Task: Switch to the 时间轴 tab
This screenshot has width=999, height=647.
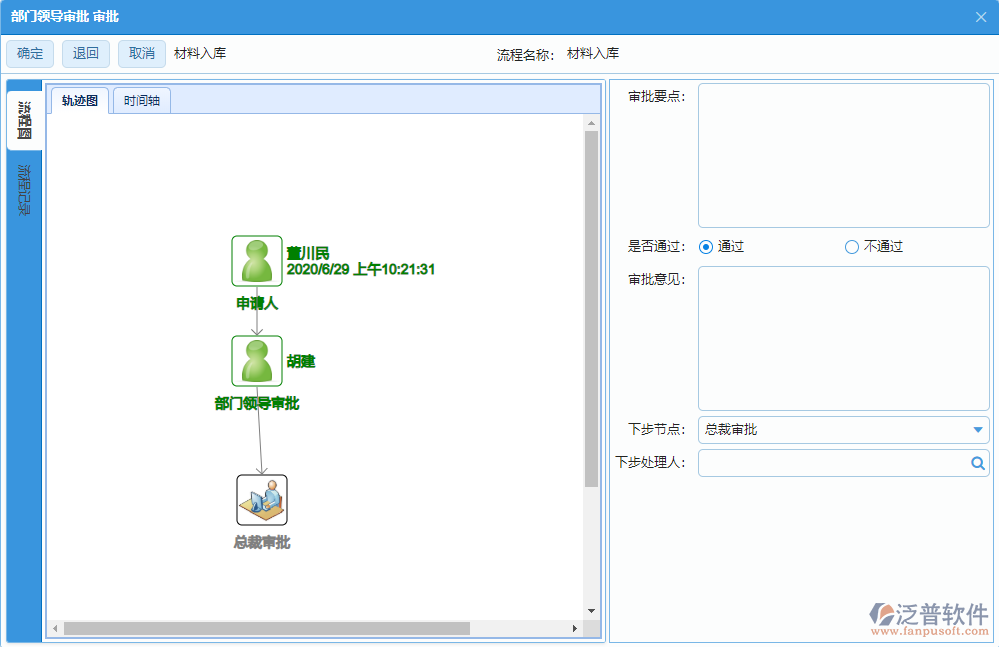Action: [141, 101]
